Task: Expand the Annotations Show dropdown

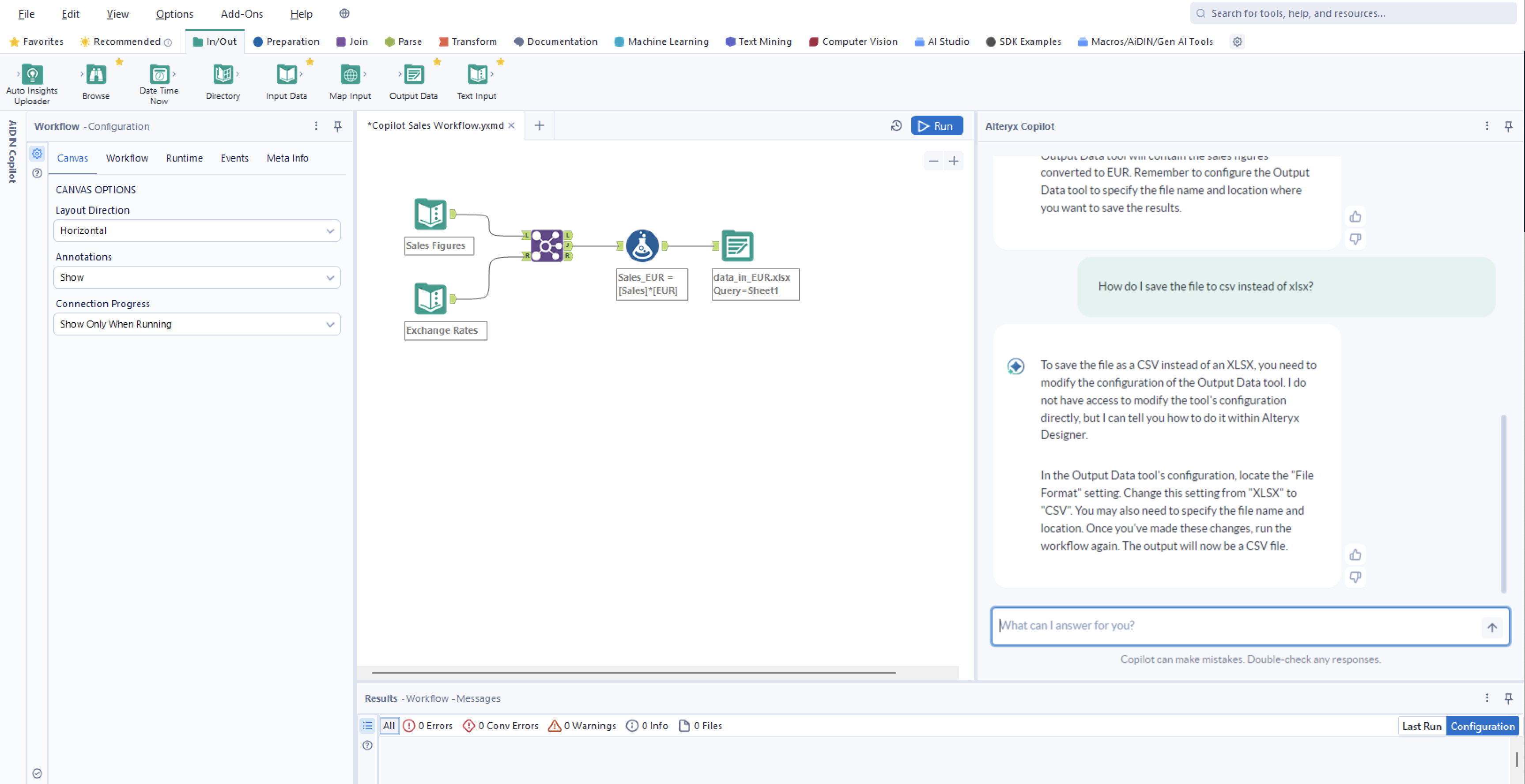Action: pos(196,278)
